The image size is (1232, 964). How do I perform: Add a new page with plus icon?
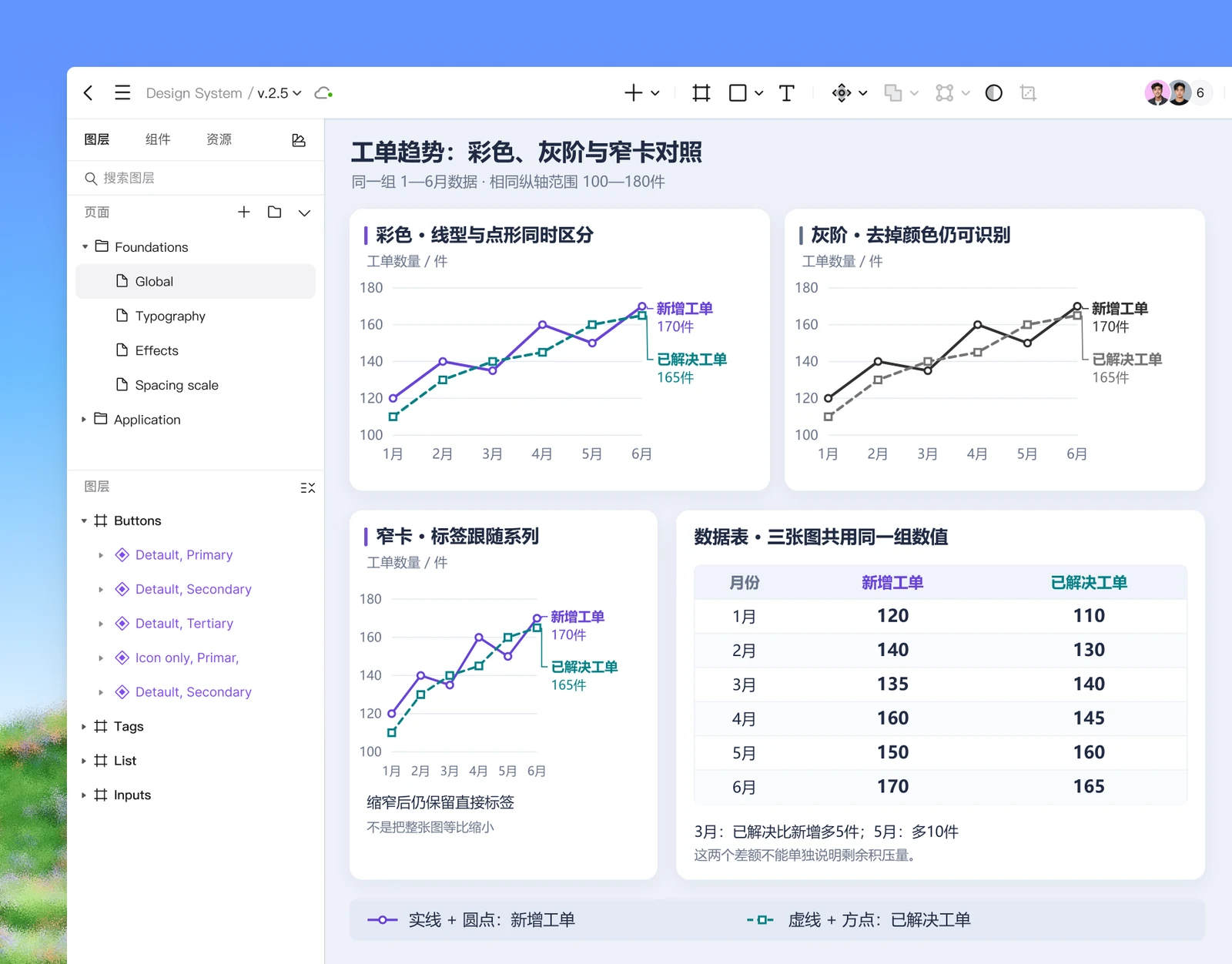[244, 212]
